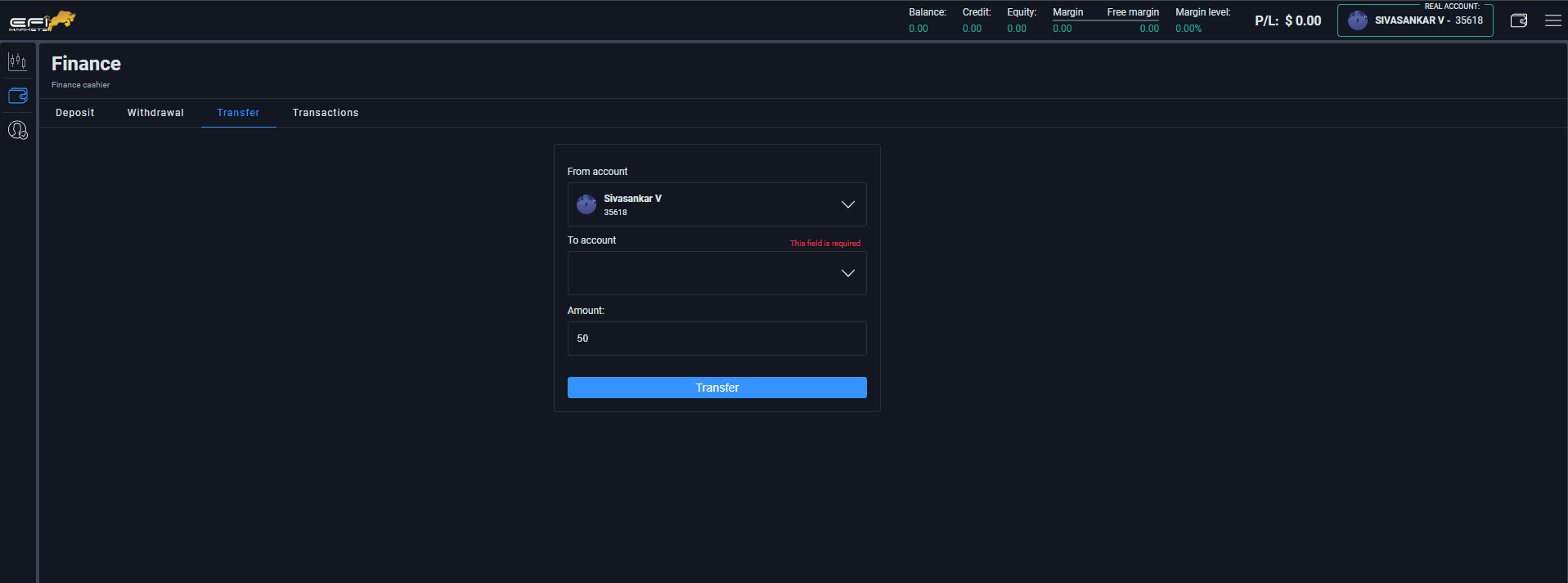Switch to the Withdrawal tab
Screen dimensions: 1568x583
(x=155, y=113)
